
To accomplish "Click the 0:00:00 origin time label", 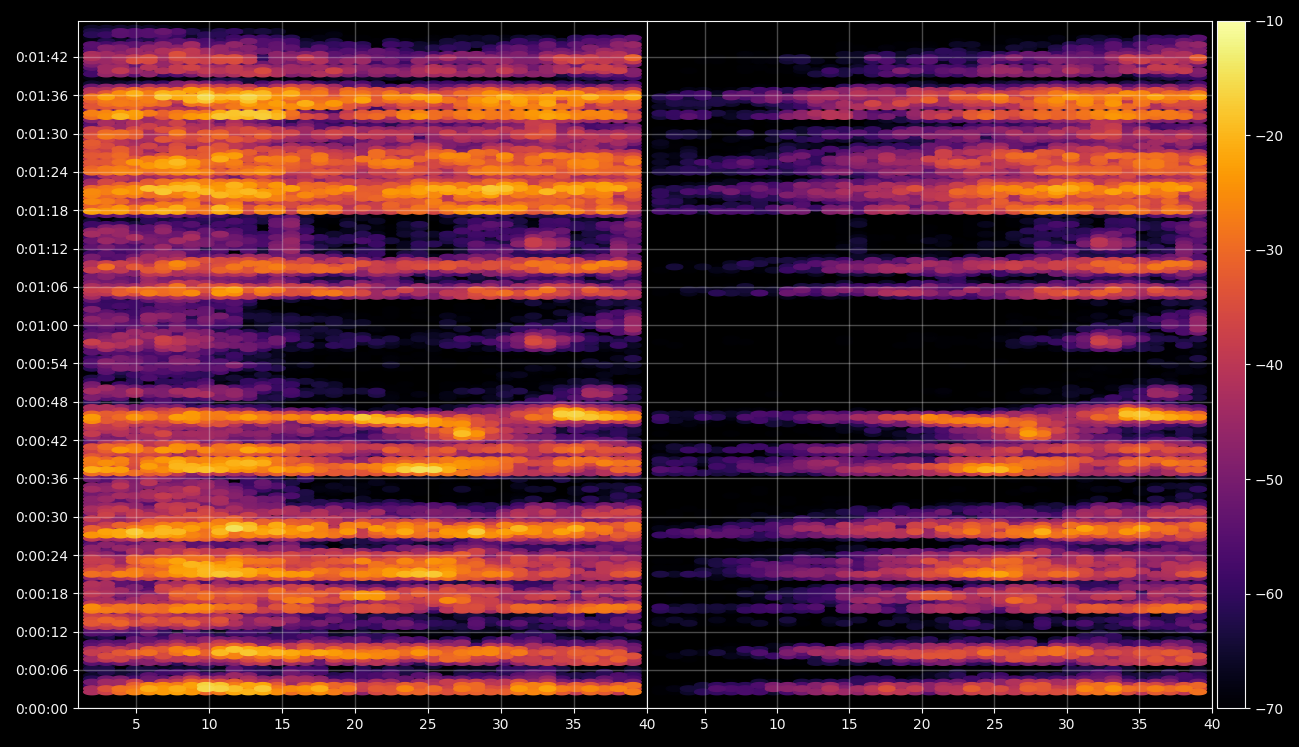I will point(41,709).
